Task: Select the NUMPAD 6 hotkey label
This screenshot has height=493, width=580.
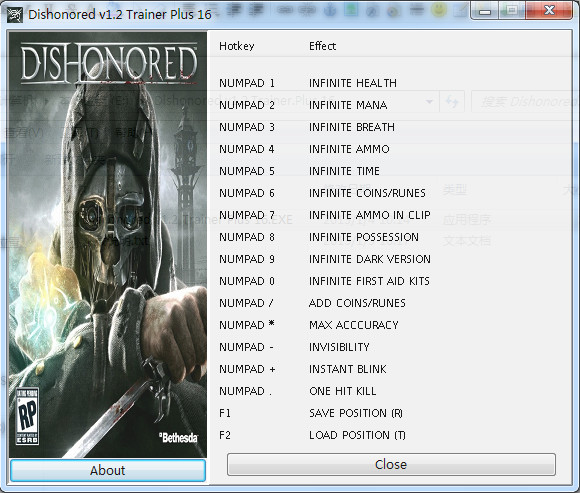Action: coord(247,193)
